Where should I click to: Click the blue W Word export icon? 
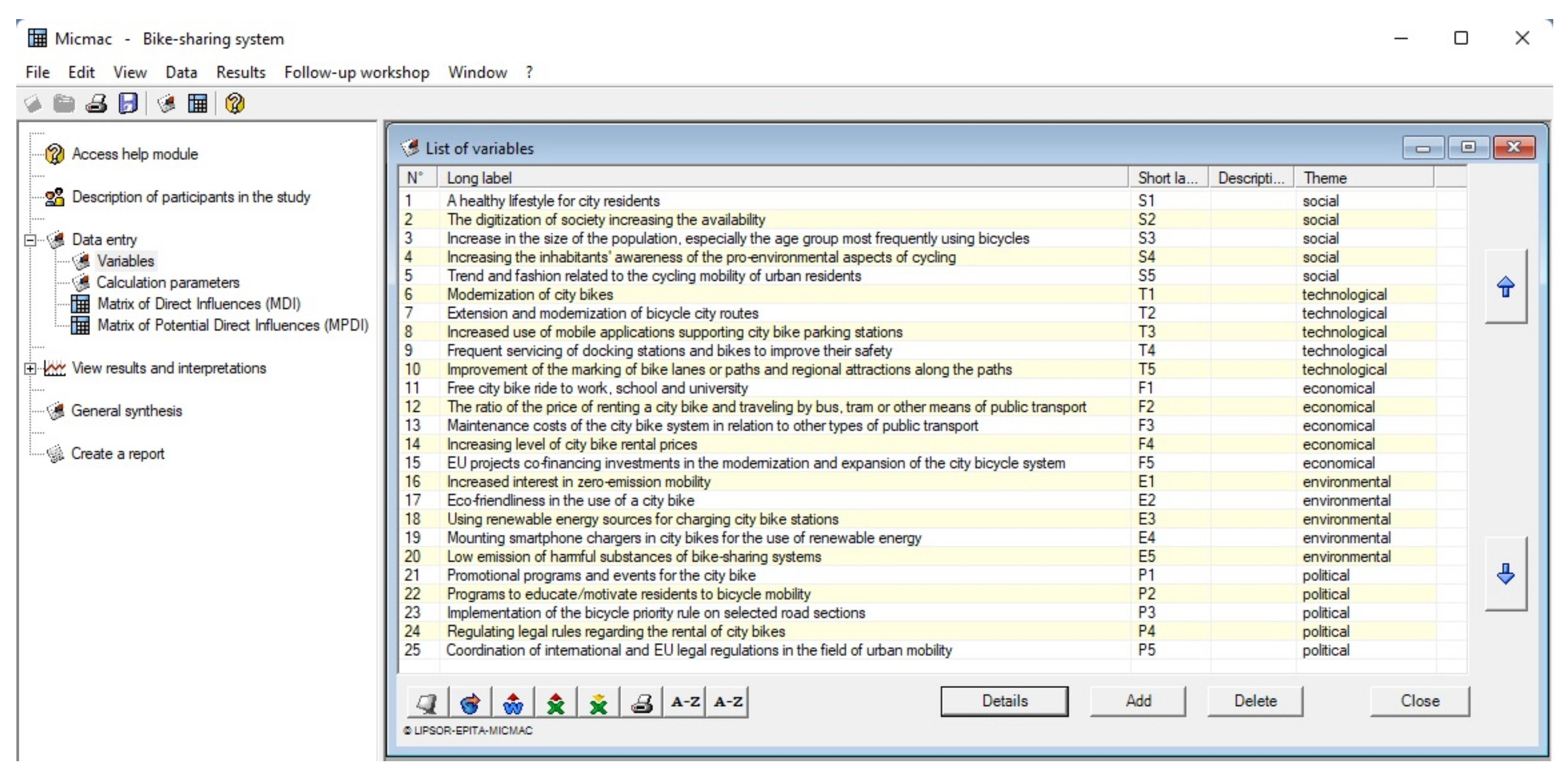click(x=513, y=703)
